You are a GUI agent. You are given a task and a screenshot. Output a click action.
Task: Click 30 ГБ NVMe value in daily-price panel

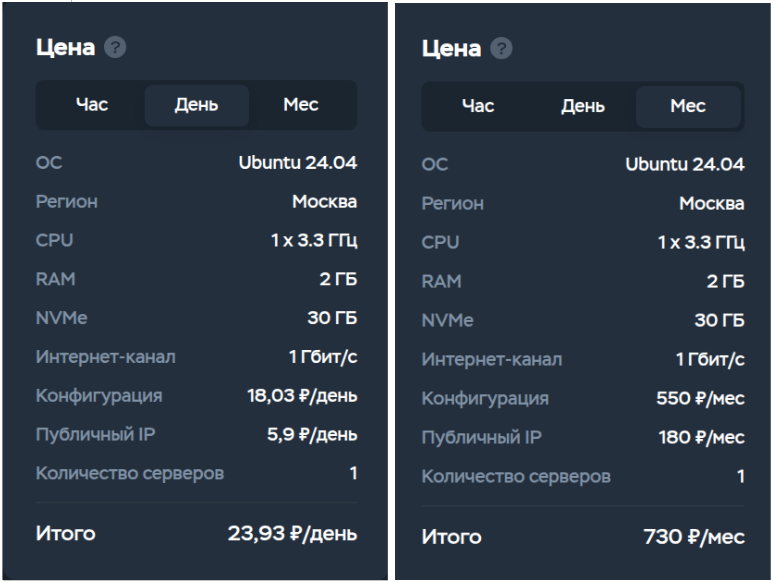tap(332, 318)
